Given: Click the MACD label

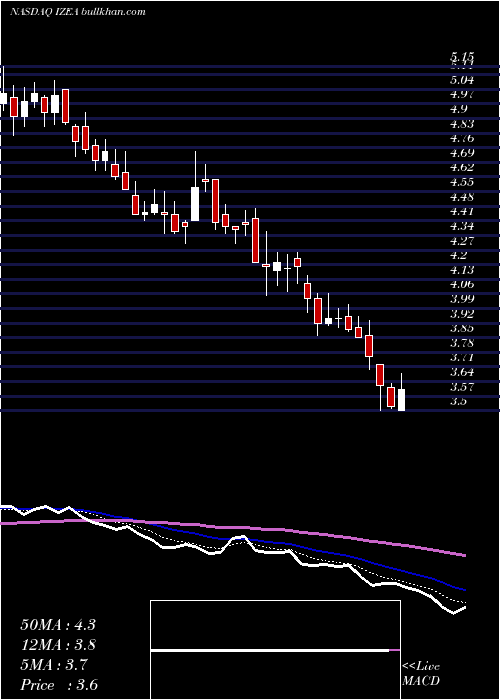Looking at the screenshot, I should tap(421, 681).
